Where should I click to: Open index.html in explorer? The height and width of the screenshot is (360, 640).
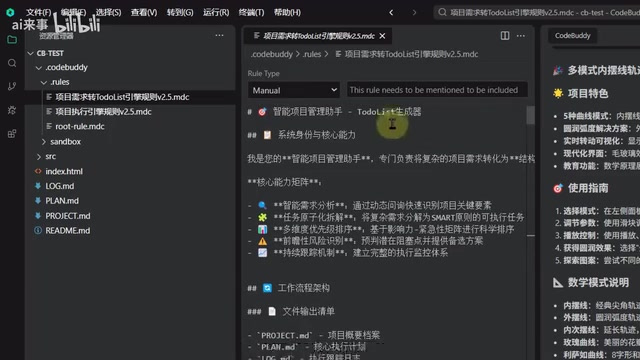64,171
